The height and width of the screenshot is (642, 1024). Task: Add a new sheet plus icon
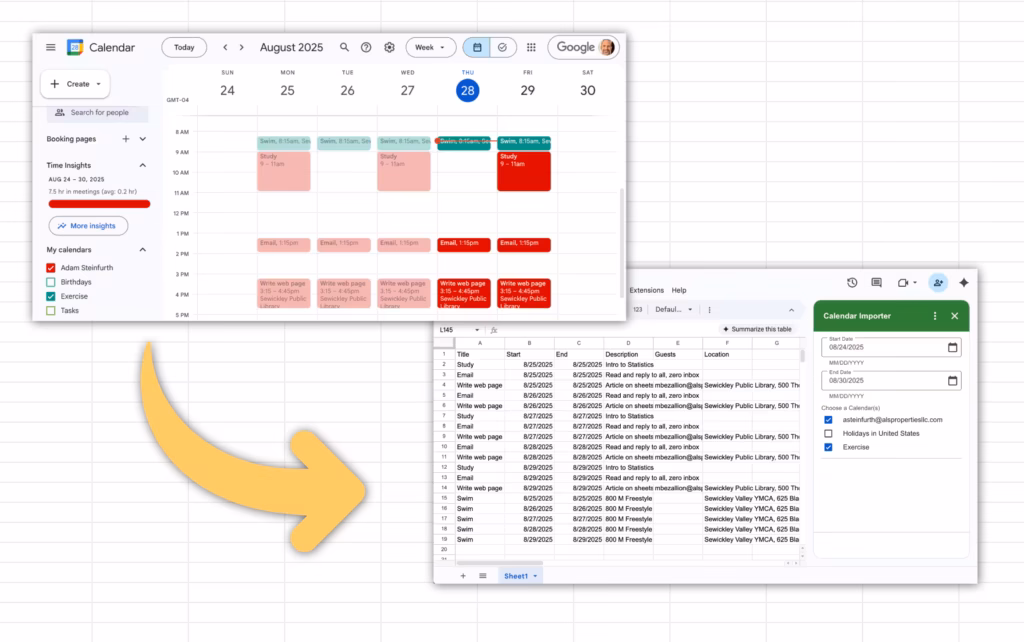[x=463, y=575]
